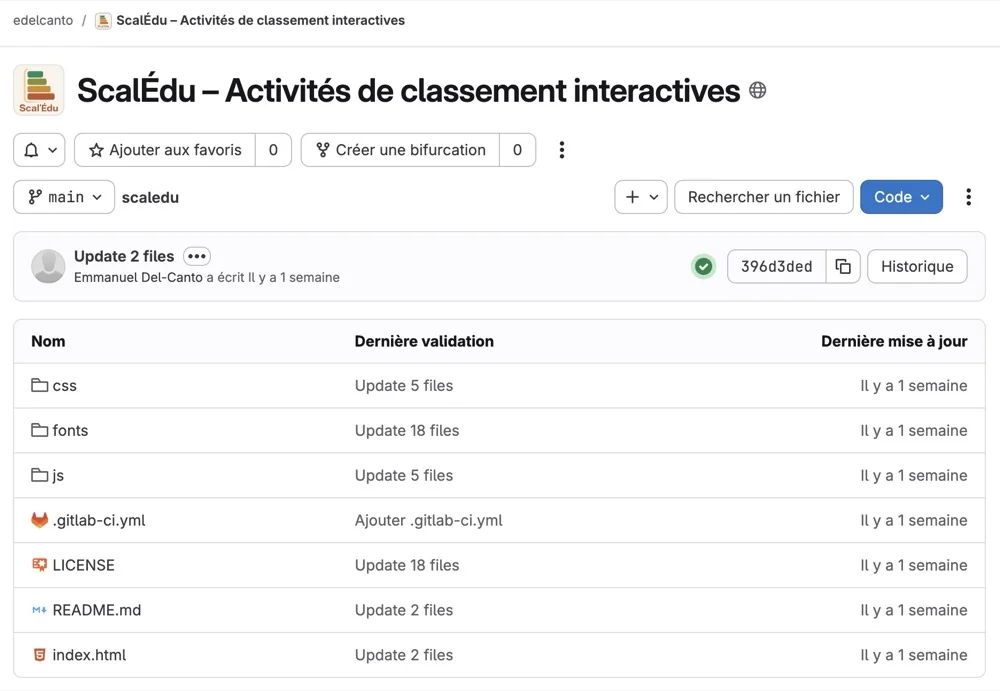Open the fonts folder

click(x=70, y=431)
